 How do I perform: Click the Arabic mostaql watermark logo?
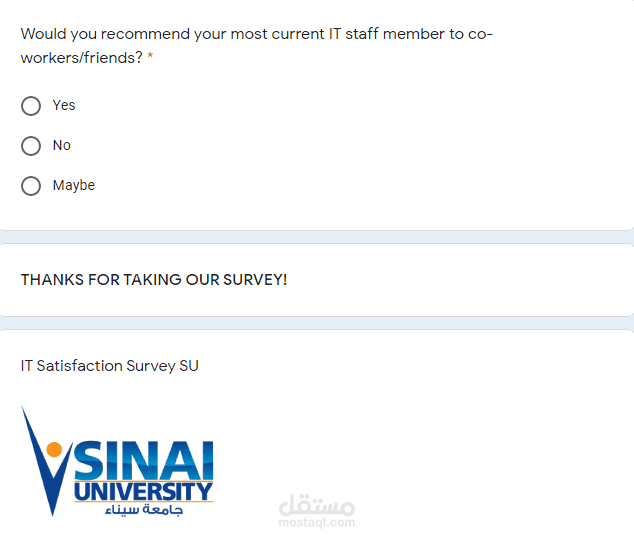(316, 503)
